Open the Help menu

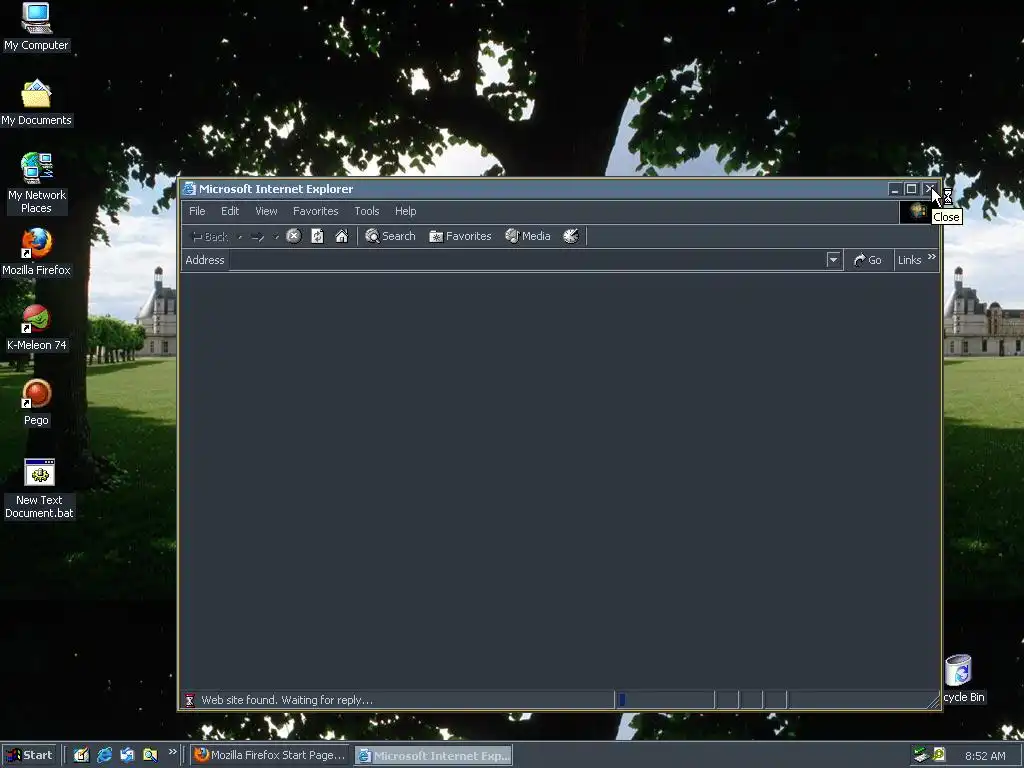[x=406, y=211]
